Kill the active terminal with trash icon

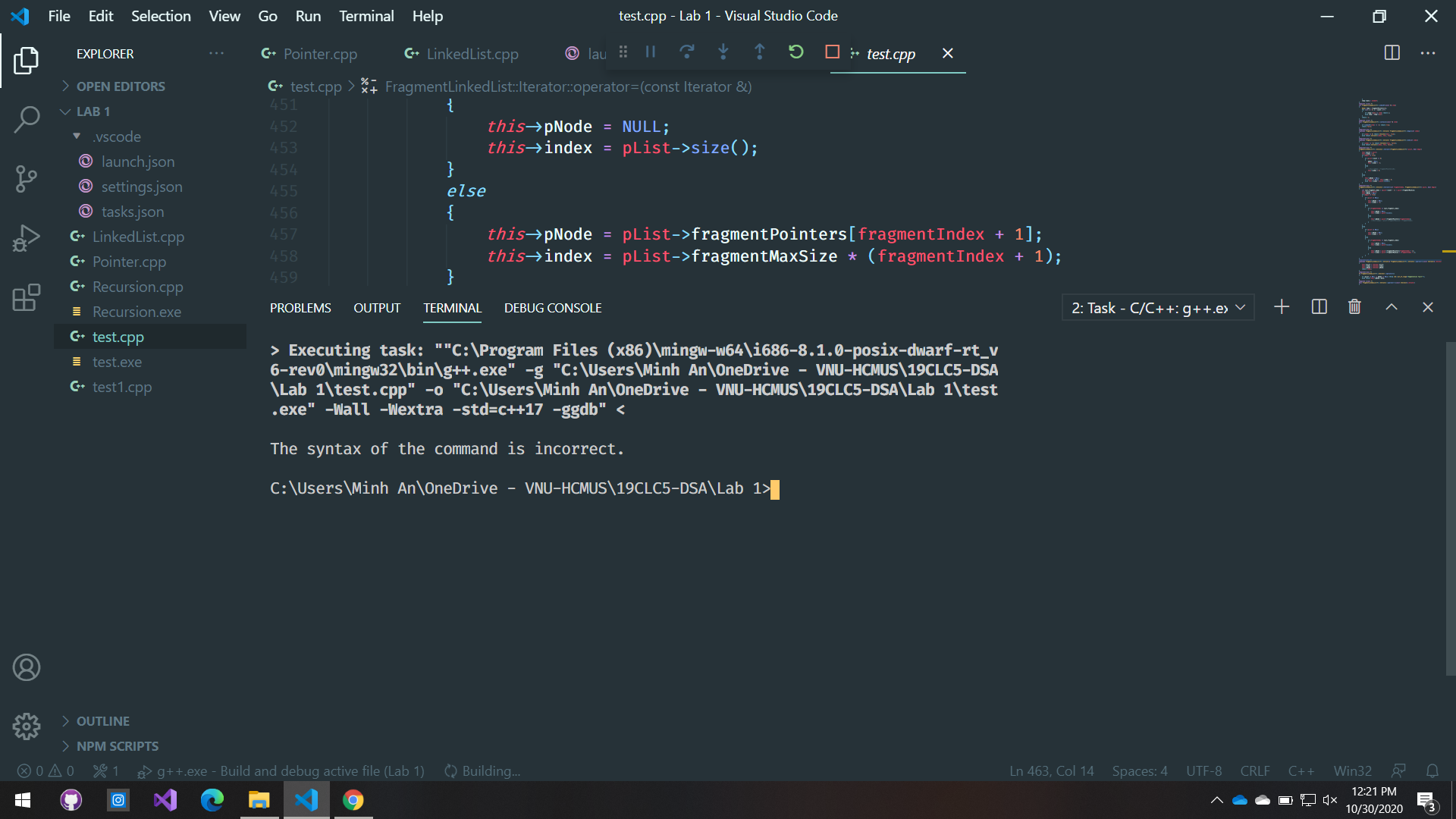click(x=1354, y=307)
